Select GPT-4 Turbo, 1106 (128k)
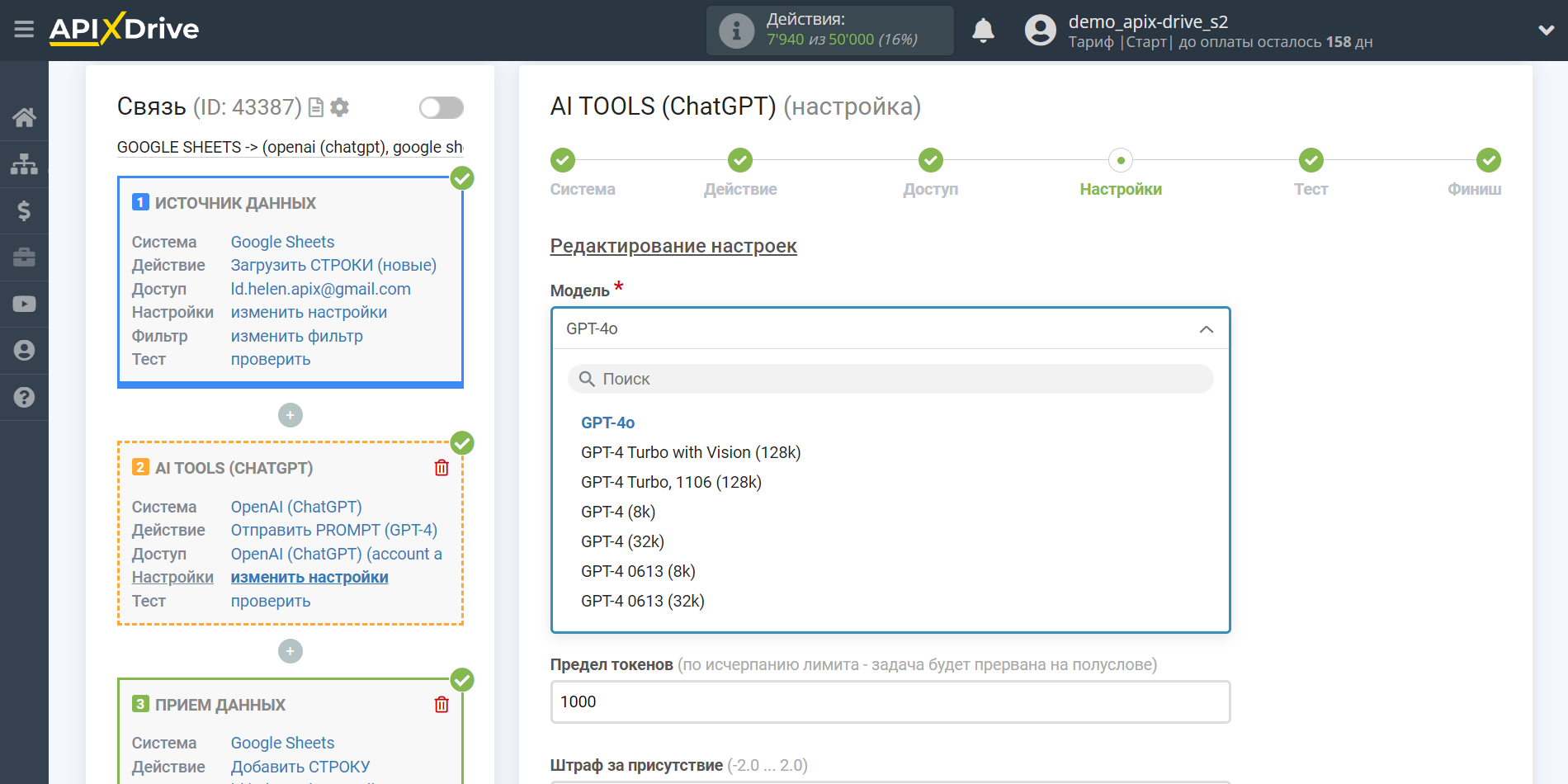1568x784 pixels. 671,482
